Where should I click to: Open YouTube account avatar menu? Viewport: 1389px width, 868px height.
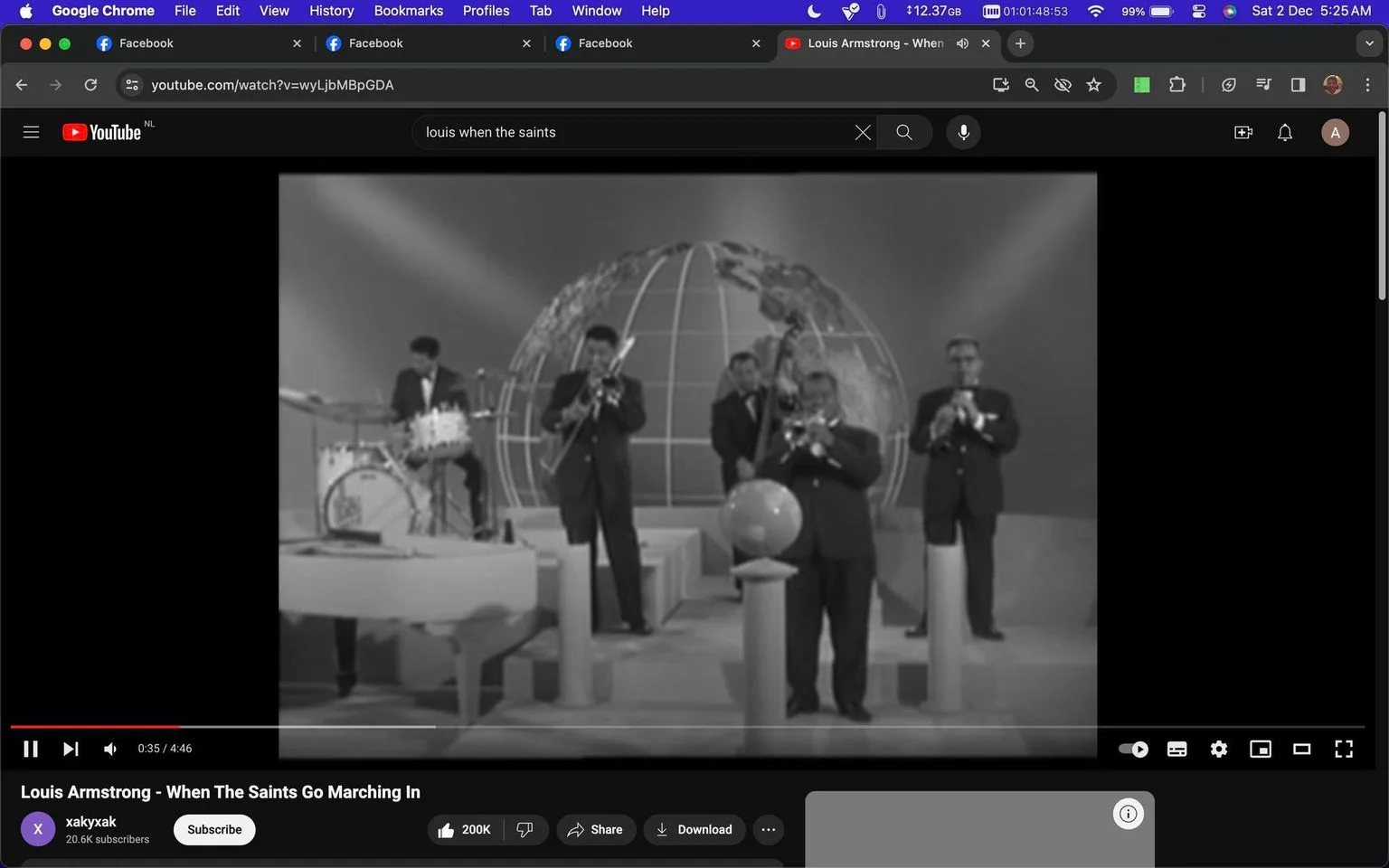tap(1335, 132)
